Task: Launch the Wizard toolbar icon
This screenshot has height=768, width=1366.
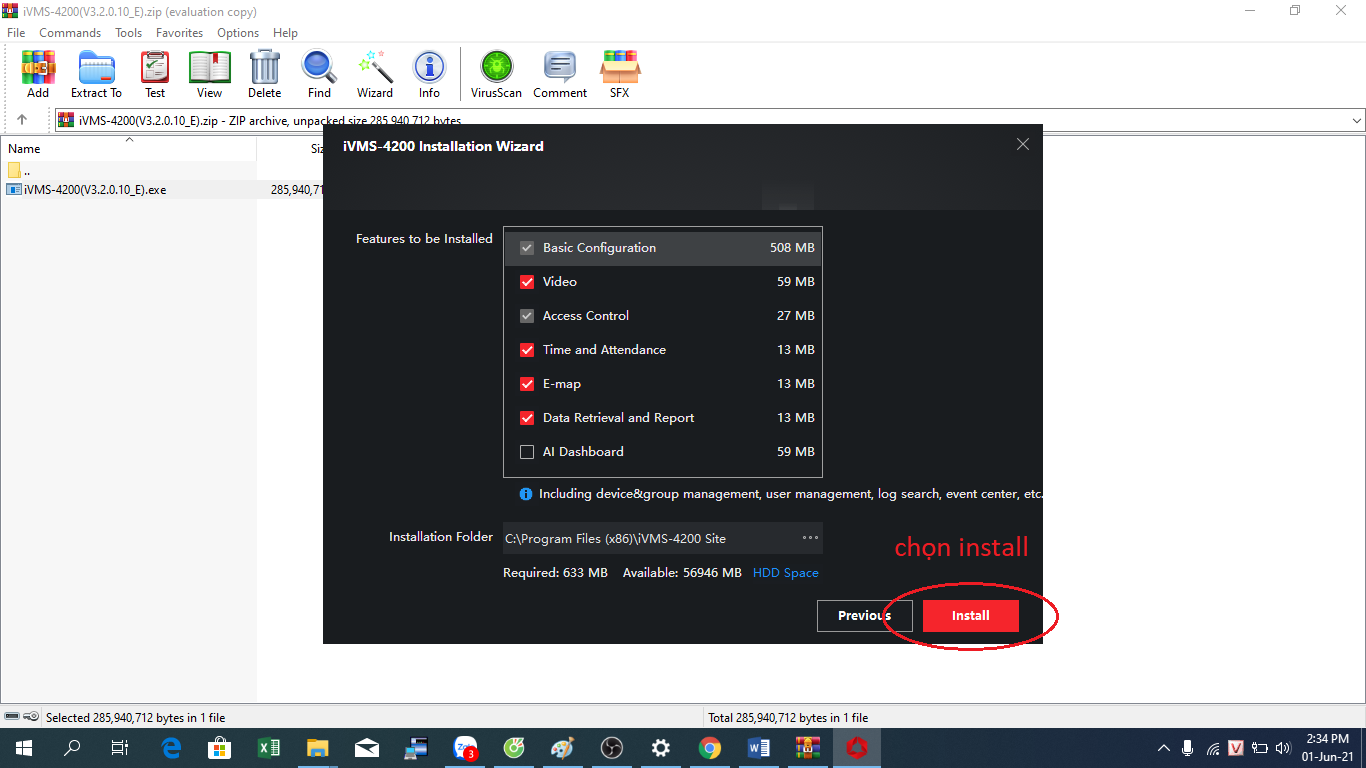Action: coord(375,75)
